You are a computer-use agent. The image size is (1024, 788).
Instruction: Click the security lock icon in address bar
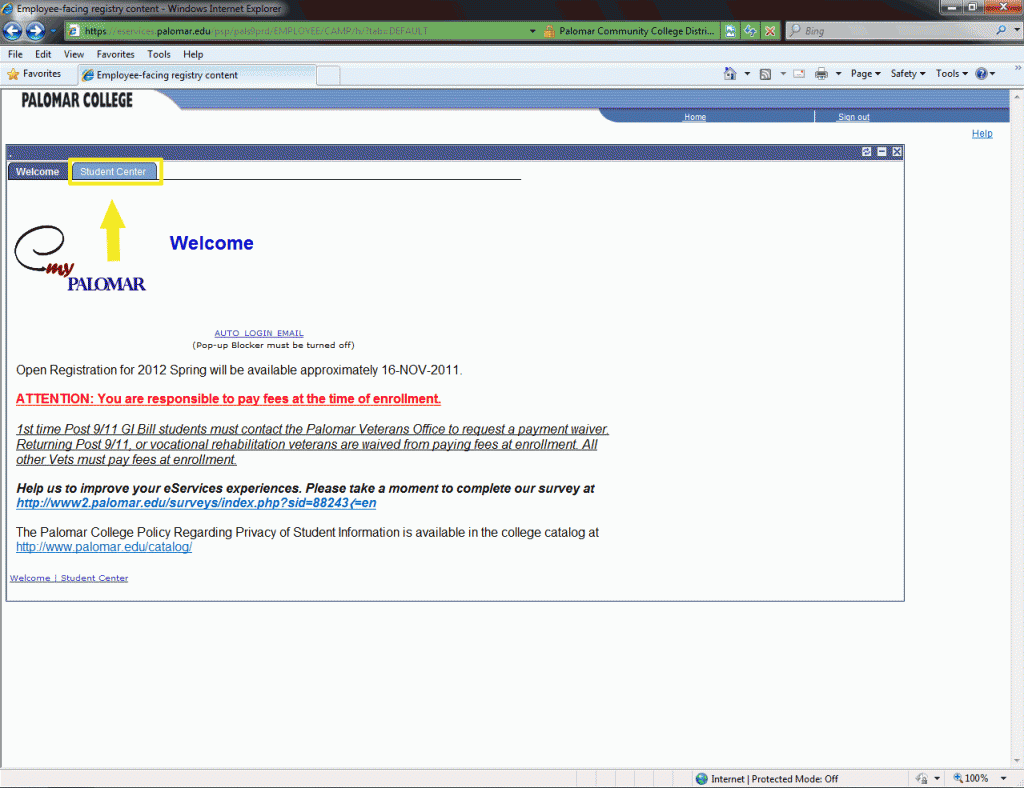[x=549, y=31]
